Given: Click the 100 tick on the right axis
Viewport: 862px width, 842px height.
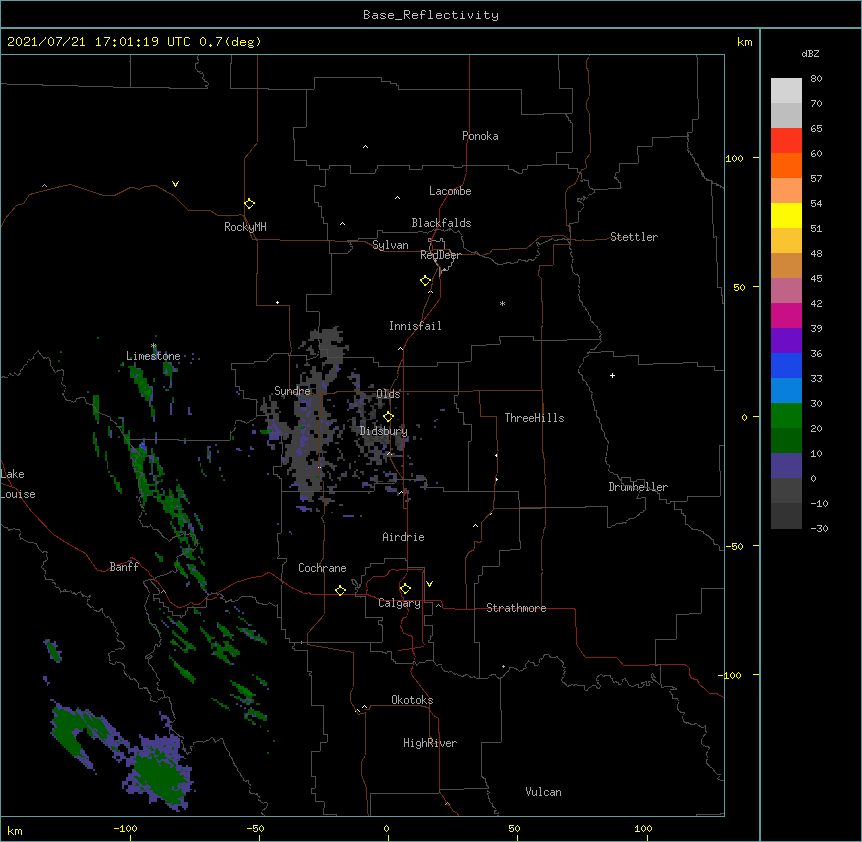Looking at the screenshot, I should 734,158.
